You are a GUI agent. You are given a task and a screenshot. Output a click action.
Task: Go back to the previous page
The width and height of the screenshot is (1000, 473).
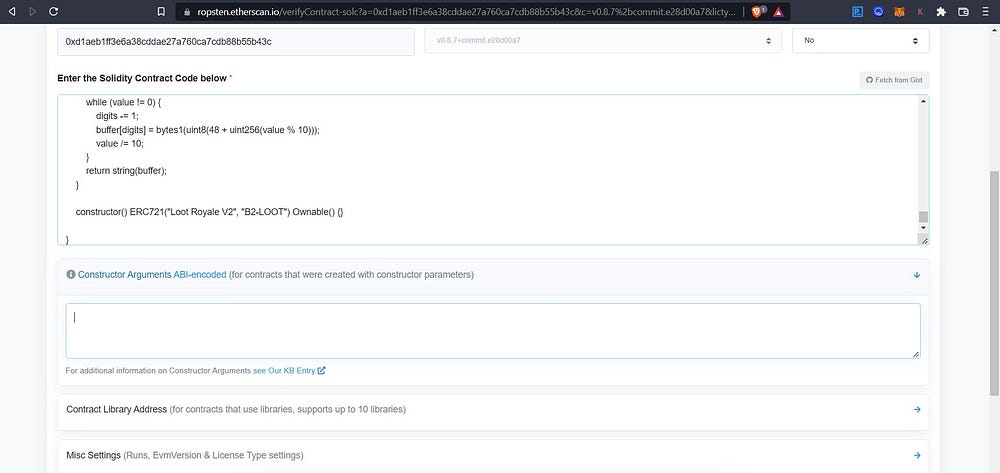point(11,11)
